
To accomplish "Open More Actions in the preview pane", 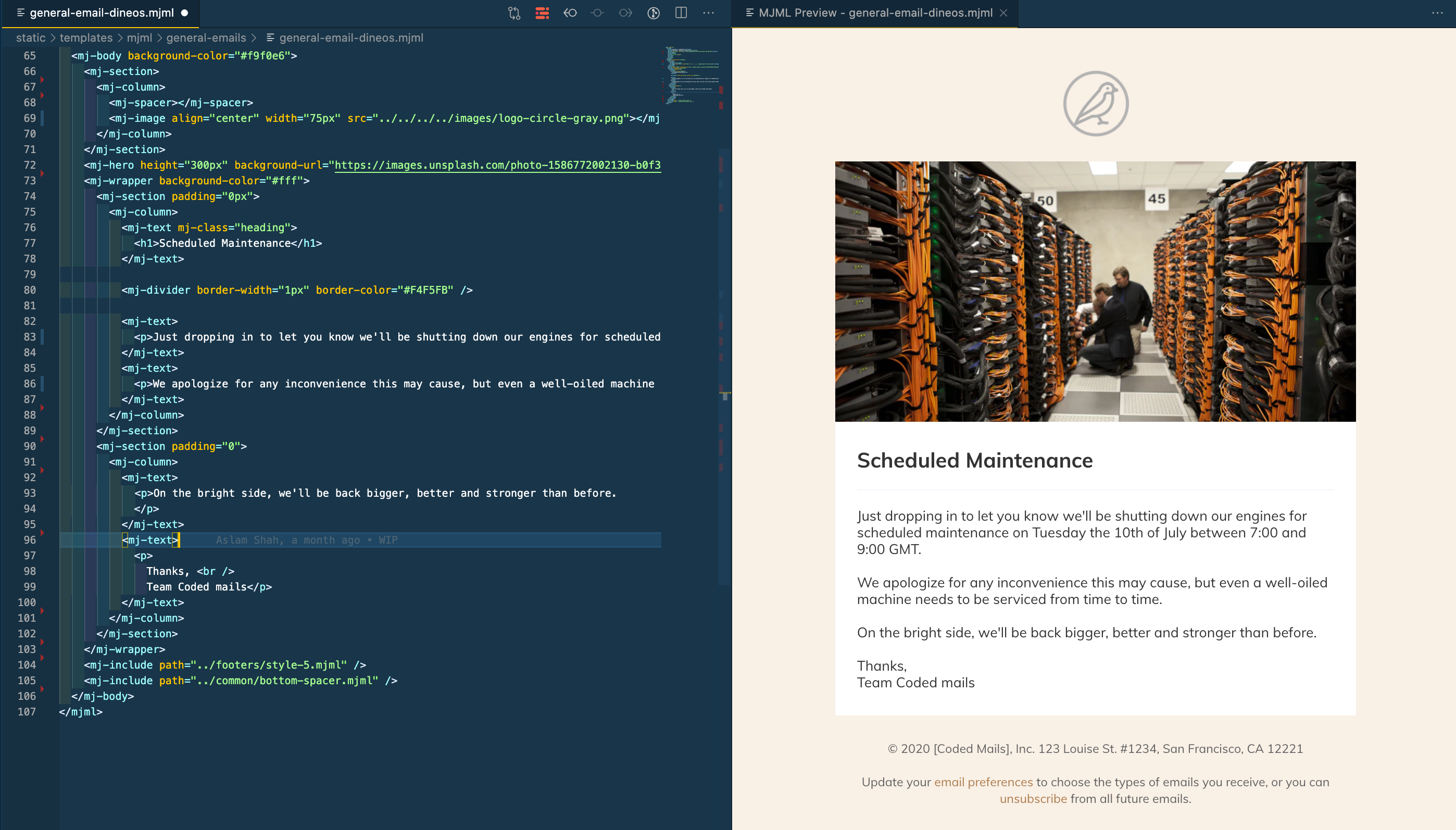I will 1437,12.
